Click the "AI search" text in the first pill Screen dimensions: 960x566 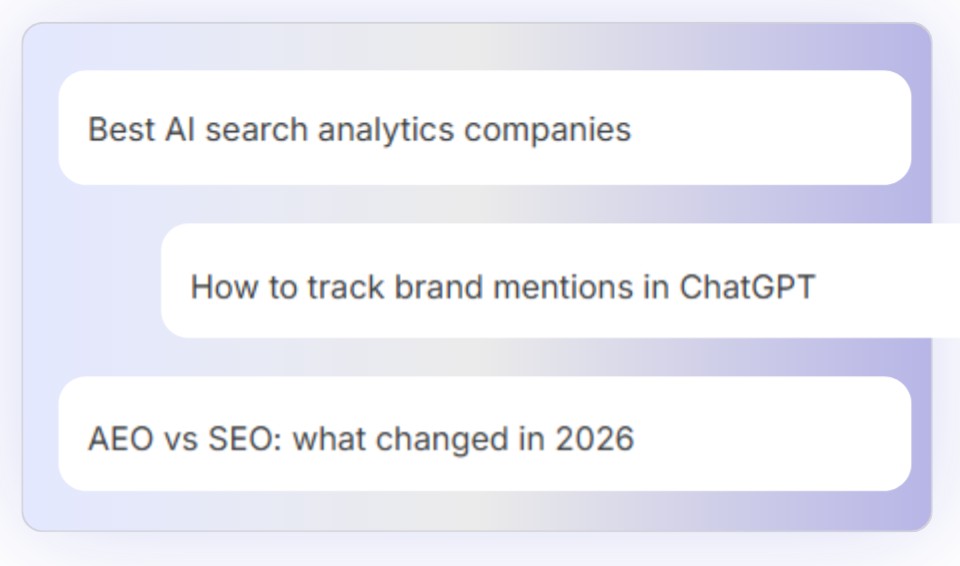click(x=236, y=130)
